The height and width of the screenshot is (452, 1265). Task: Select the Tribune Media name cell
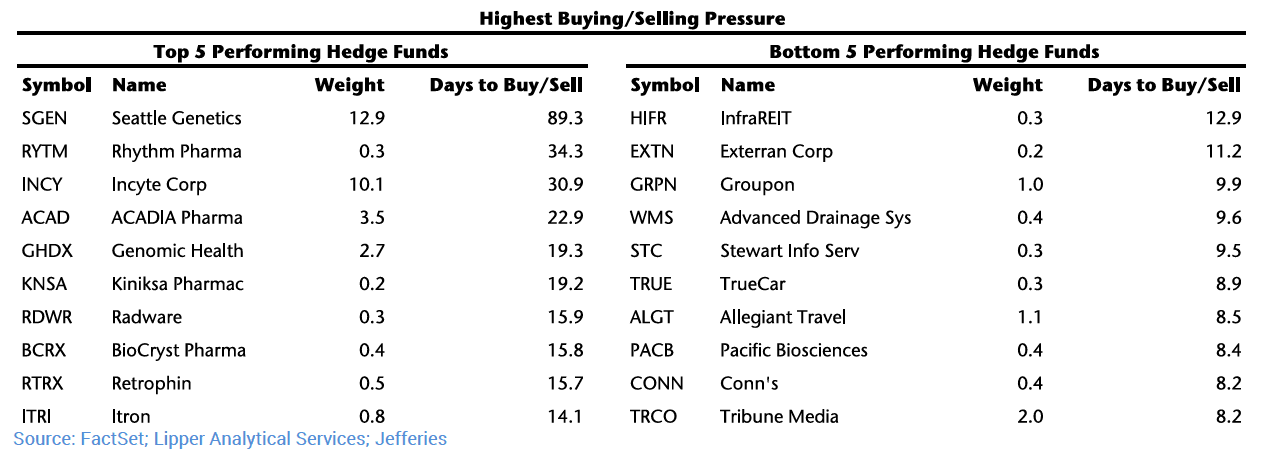click(779, 417)
